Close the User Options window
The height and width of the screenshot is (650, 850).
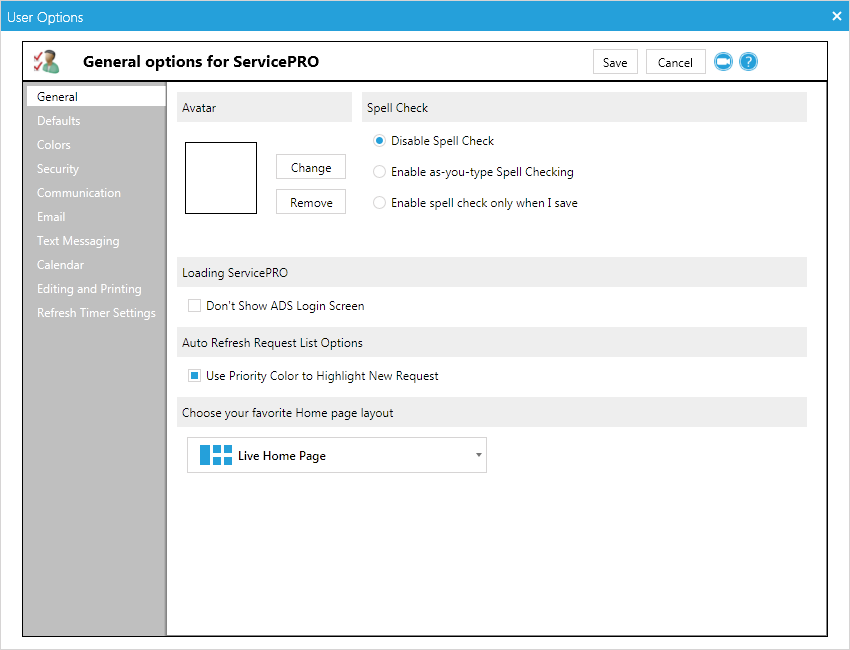tap(836, 16)
